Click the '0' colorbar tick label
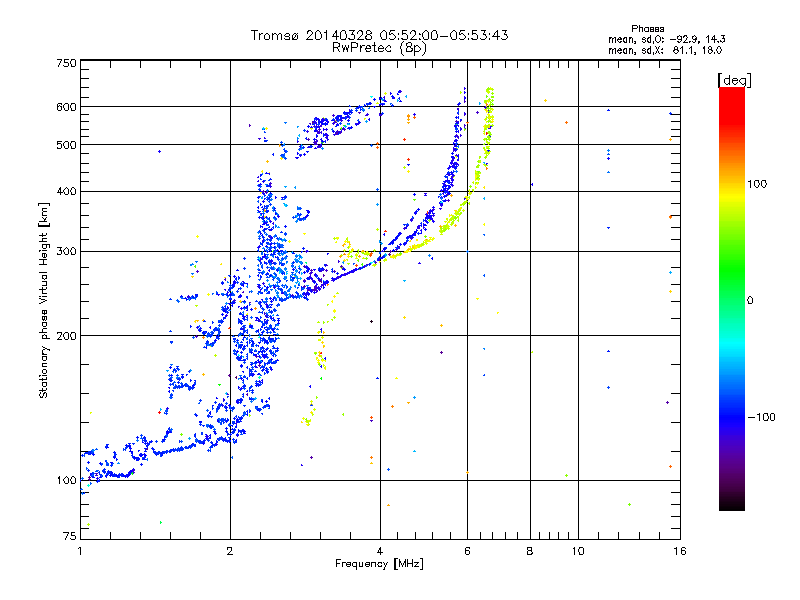 pyautogui.click(x=750, y=300)
